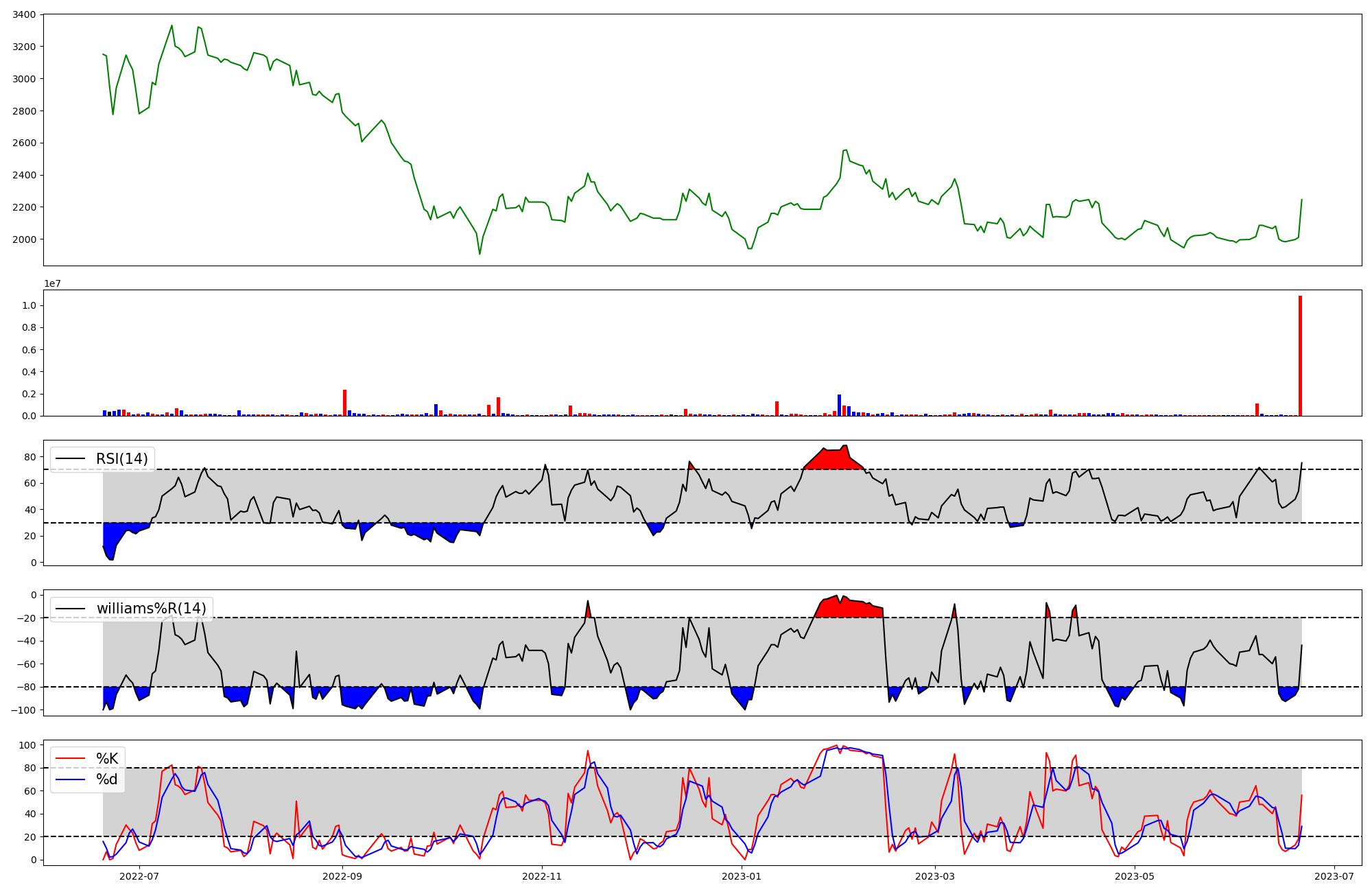The width and height of the screenshot is (1372, 892).
Task: Click the 2023-01 date axis label
Action: pos(742,876)
